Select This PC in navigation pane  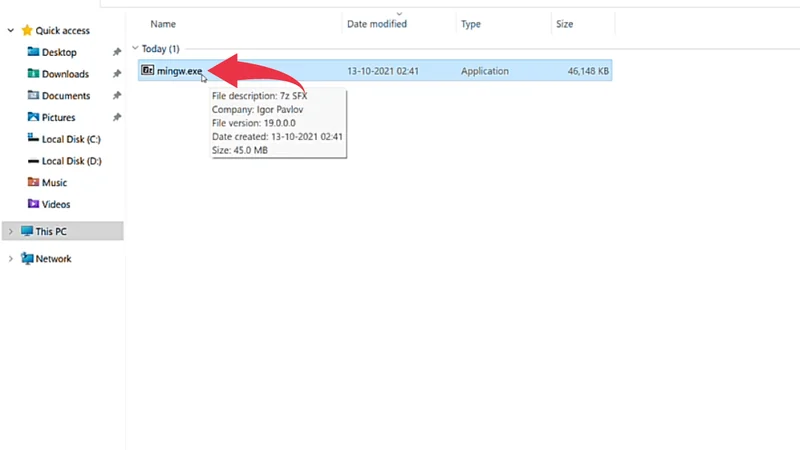(x=52, y=231)
